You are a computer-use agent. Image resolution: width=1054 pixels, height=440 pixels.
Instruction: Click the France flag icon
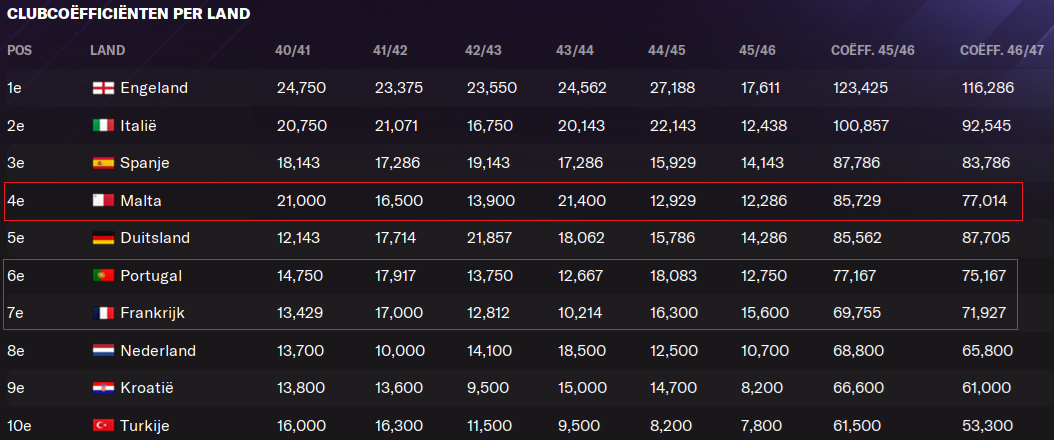(x=101, y=313)
